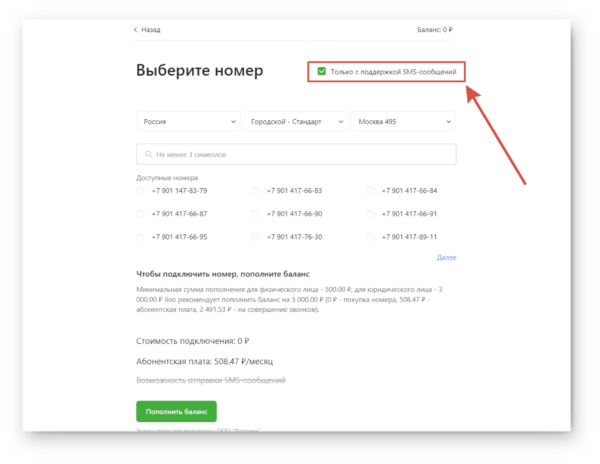Click the Баланс: 0 ₽ text
This screenshot has width=600, height=464.
click(x=435, y=29)
